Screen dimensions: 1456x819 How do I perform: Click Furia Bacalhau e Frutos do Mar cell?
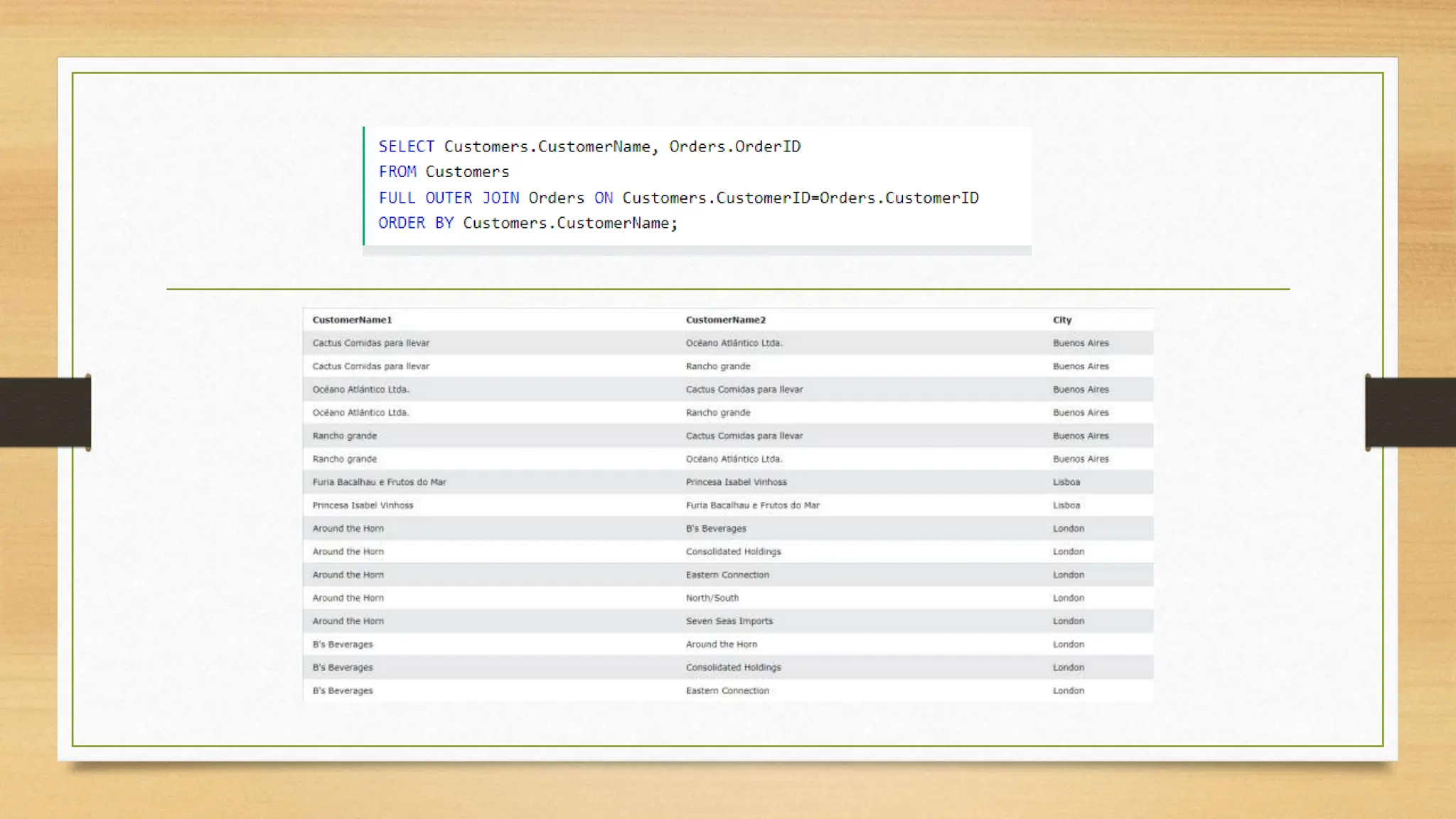pos(379,482)
